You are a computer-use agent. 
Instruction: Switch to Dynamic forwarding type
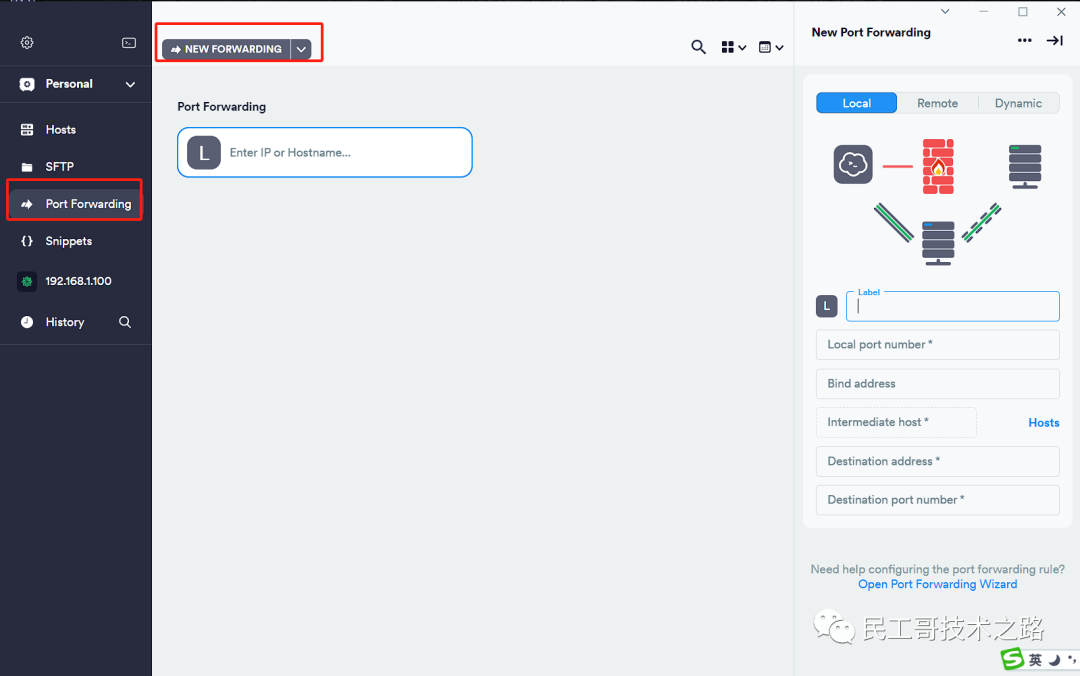click(x=1018, y=103)
